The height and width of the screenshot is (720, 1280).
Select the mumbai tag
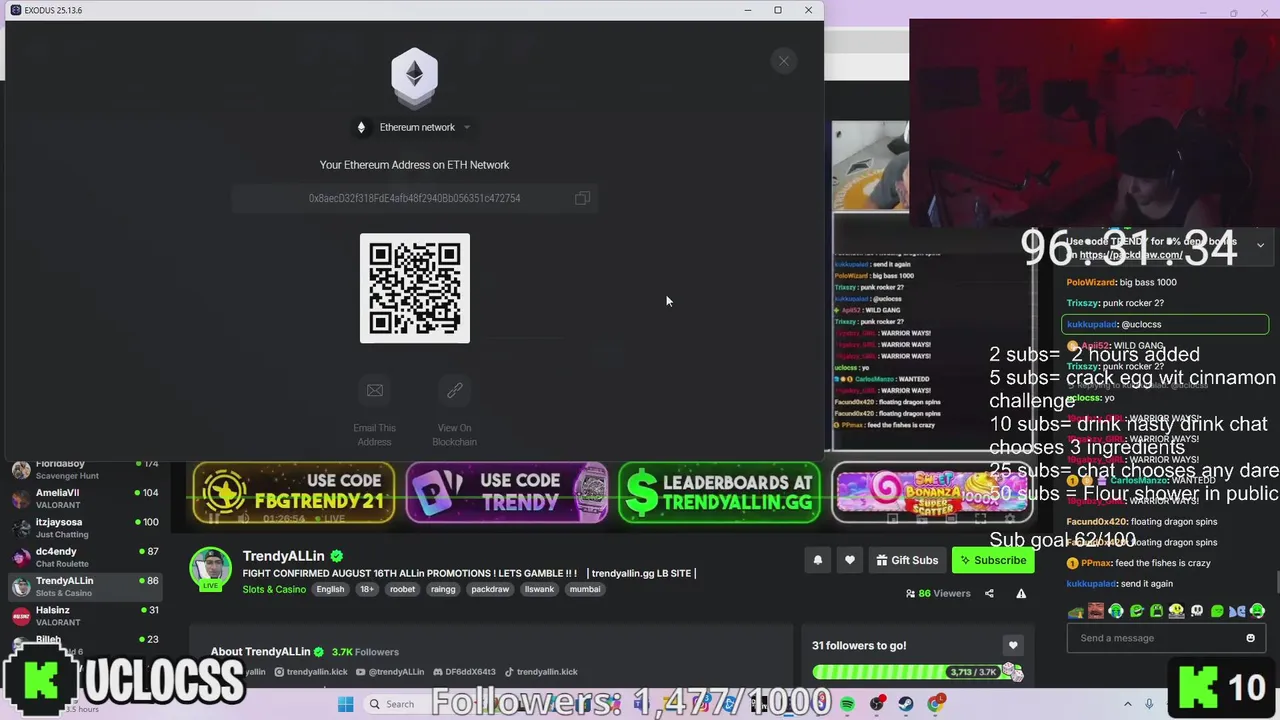tap(585, 589)
